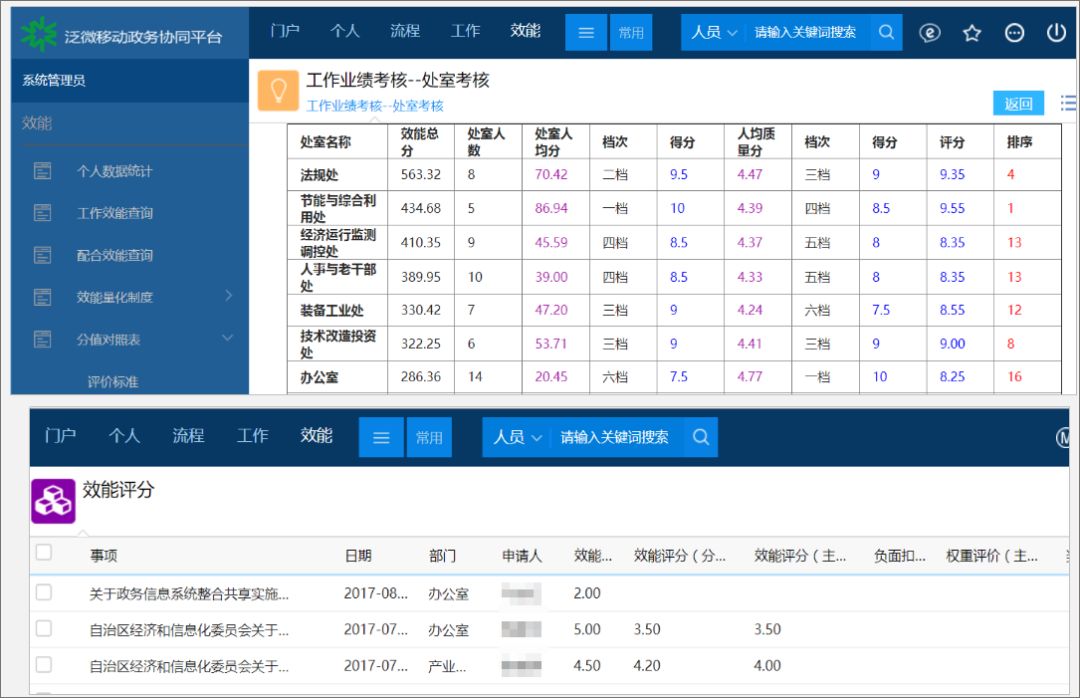Image resolution: width=1080 pixels, height=698 pixels.
Task: Click the list icon next to 返回 button
Action: (1066, 102)
